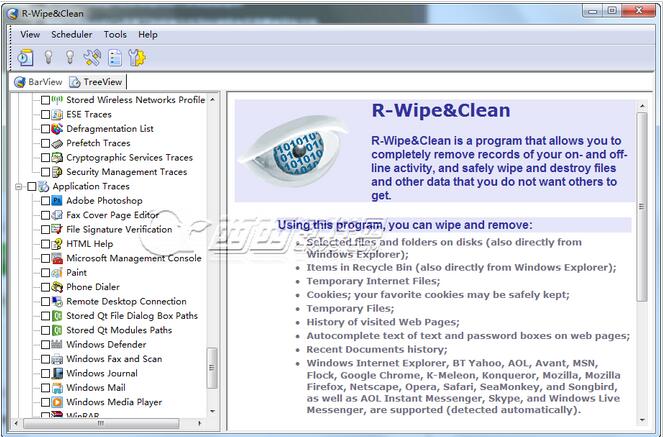Image resolution: width=663 pixels, height=437 pixels.
Task: Click the Application Traces folder icon
Action: pyautogui.click(x=44, y=186)
